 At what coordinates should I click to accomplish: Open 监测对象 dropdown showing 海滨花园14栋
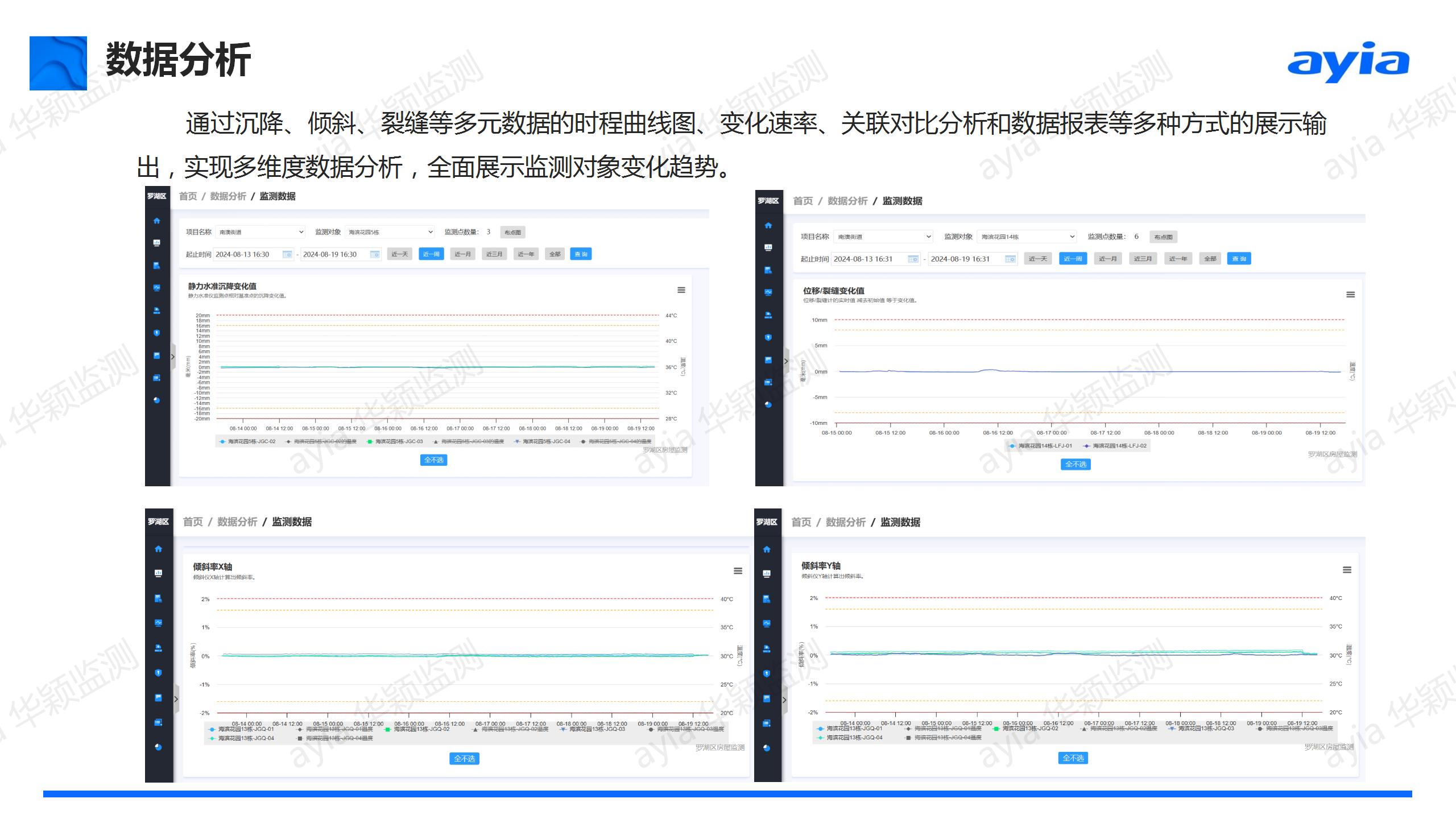point(1027,237)
